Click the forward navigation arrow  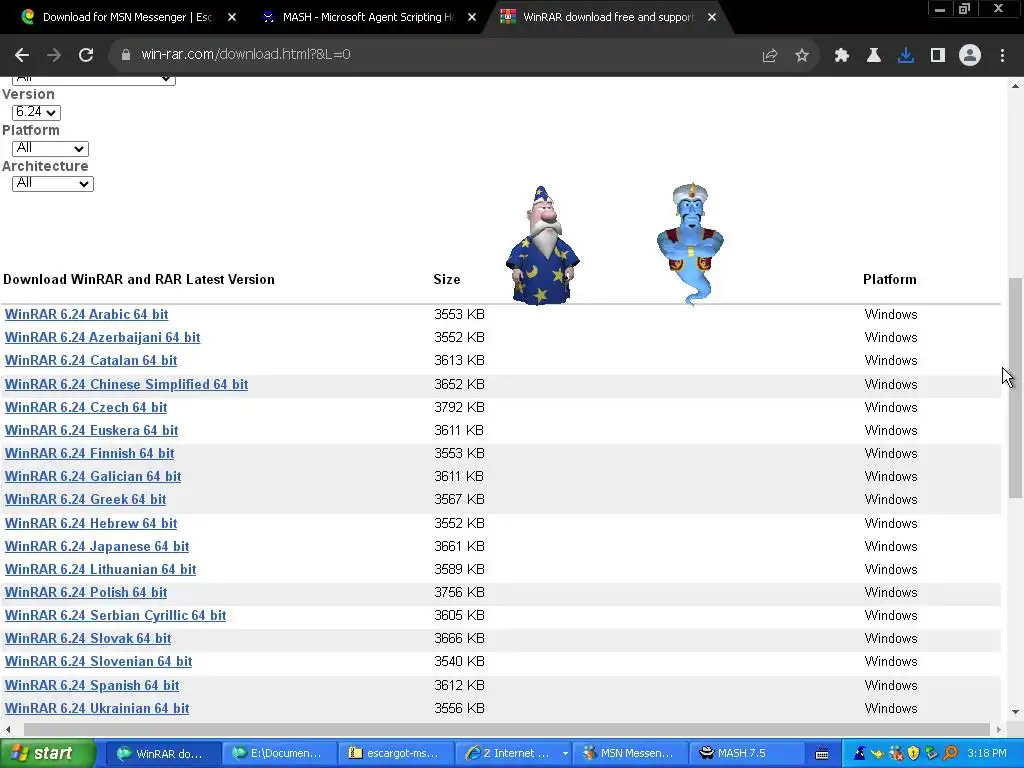pyautogui.click(x=54, y=55)
